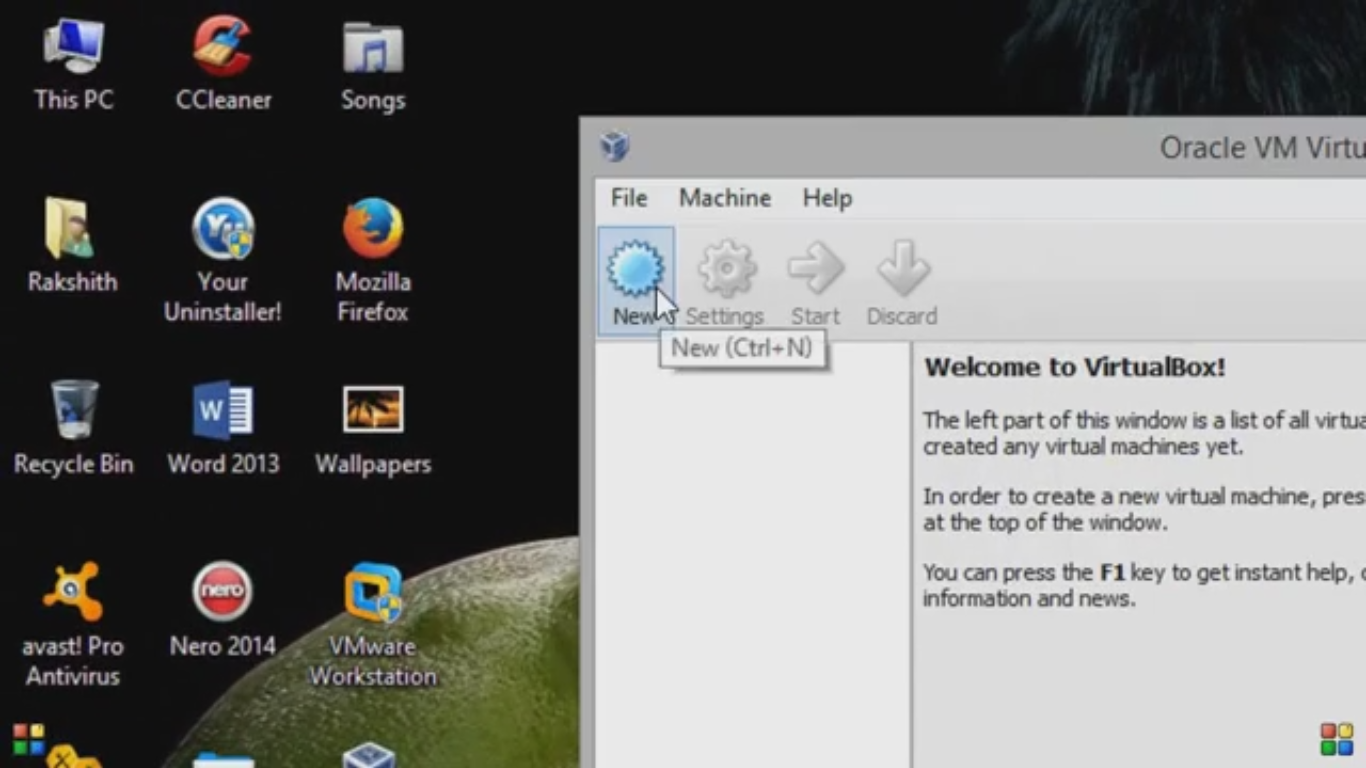Open This PC
The height and width of the screenshot is (768, 1366).
click(x=72, y=48)
